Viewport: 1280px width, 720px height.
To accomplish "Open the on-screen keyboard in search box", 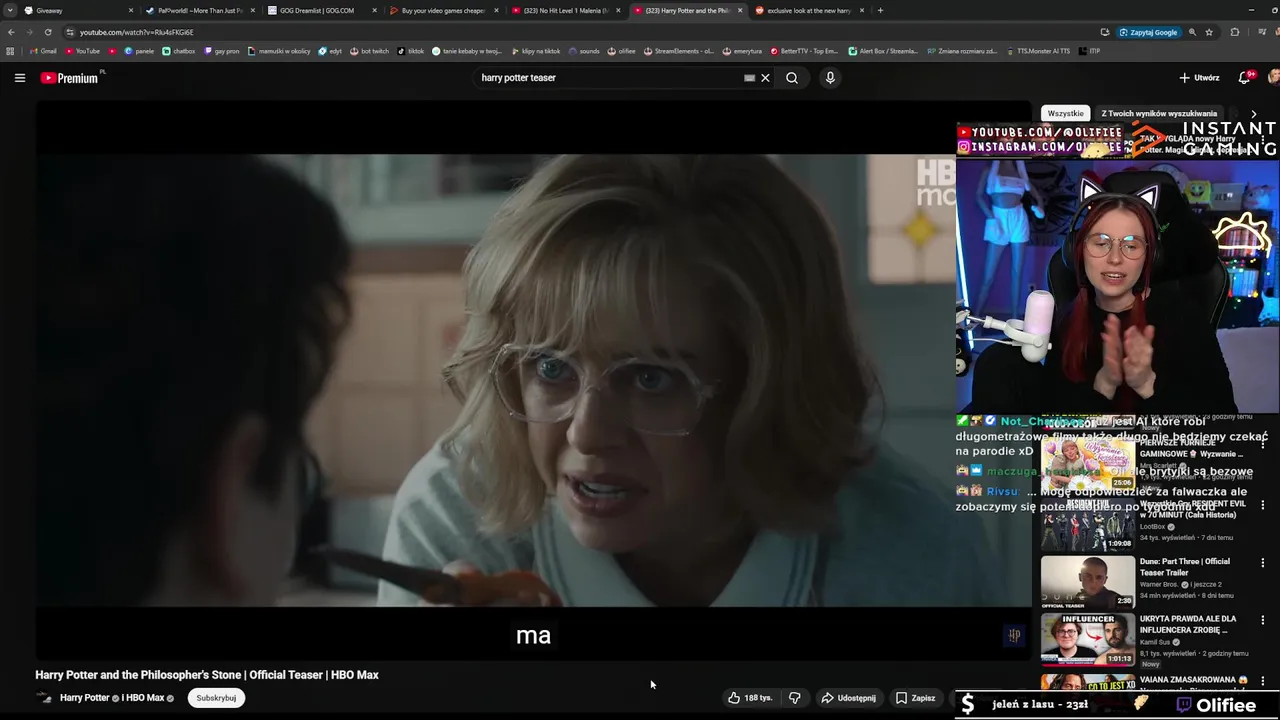I will tap(749, 78).
